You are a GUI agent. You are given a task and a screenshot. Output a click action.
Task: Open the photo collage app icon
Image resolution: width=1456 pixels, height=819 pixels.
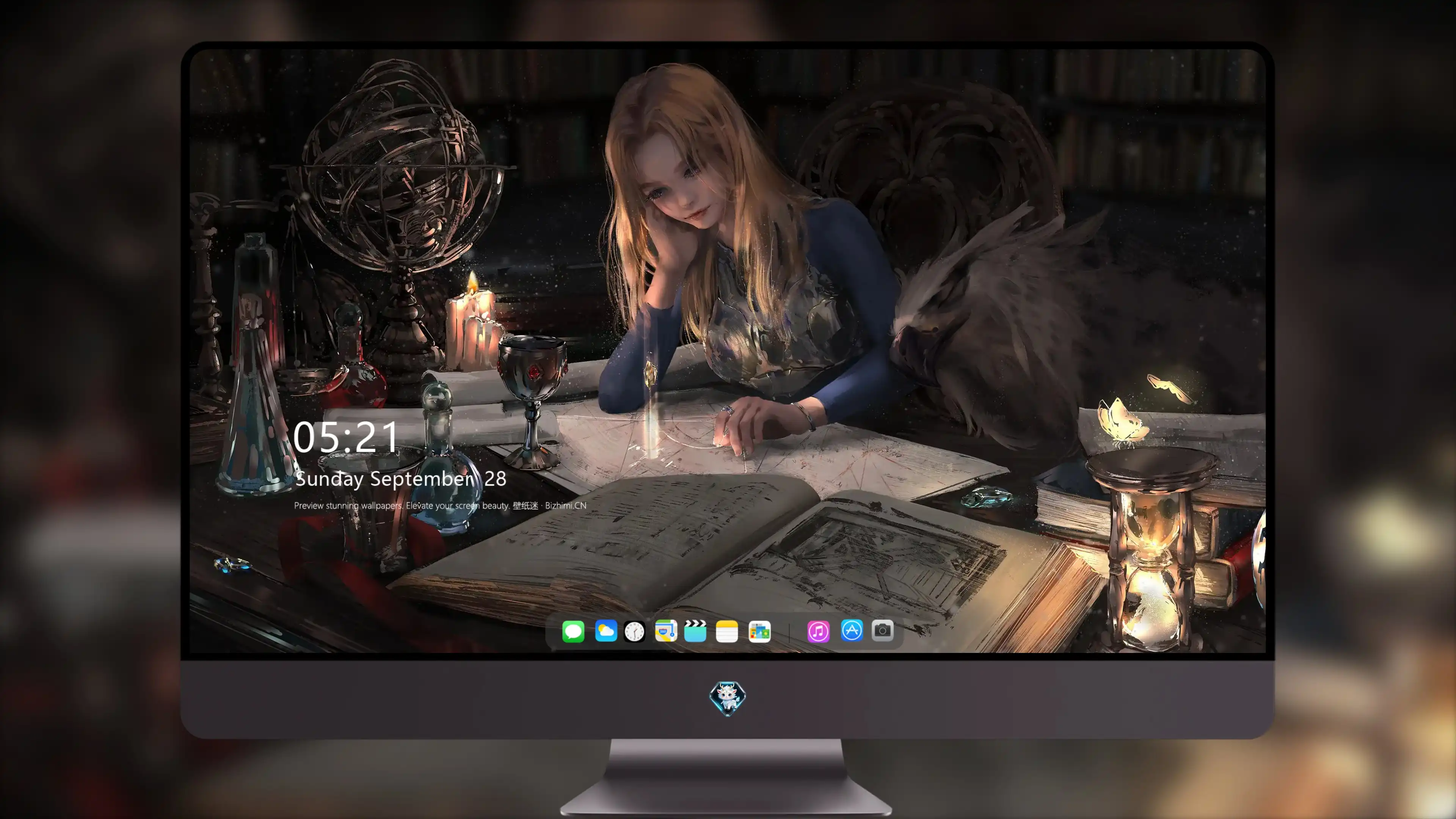pyautogui.click(x=759, y=631)
